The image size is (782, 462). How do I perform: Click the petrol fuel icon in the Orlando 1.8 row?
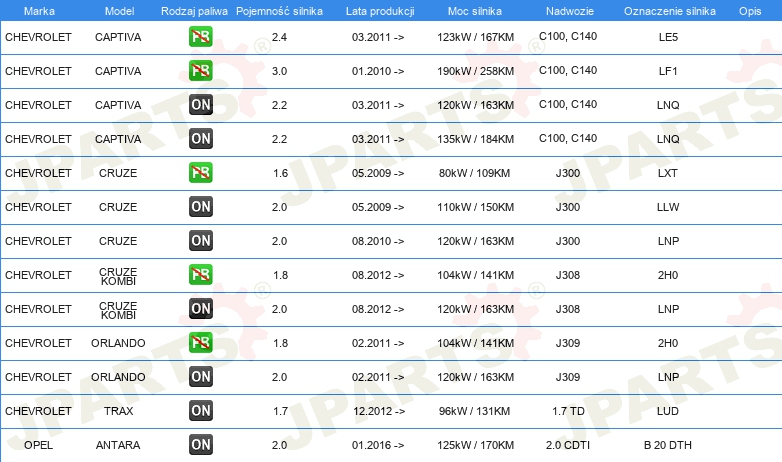point(200,343)
